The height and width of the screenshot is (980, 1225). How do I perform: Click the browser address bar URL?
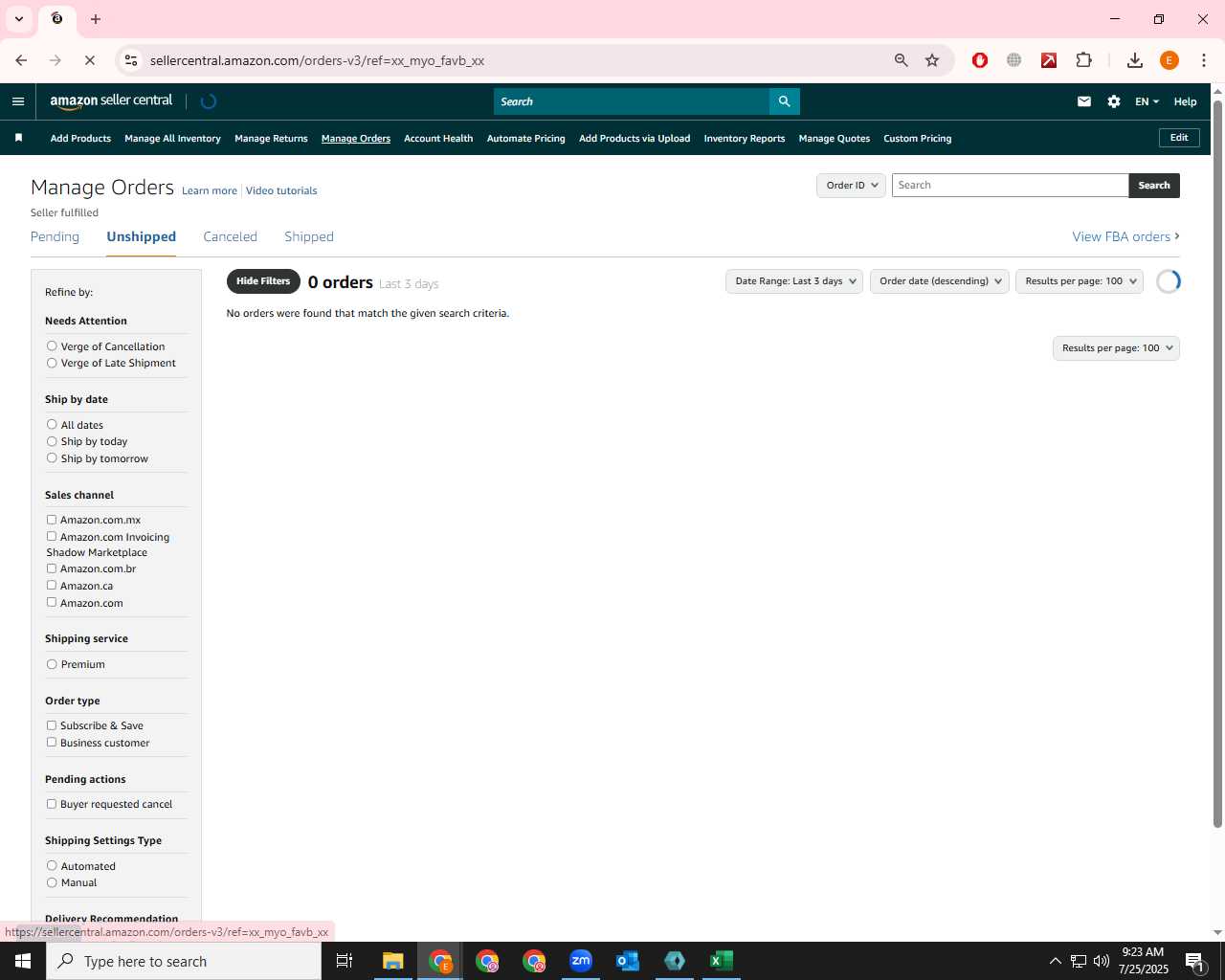click(317, 60)
